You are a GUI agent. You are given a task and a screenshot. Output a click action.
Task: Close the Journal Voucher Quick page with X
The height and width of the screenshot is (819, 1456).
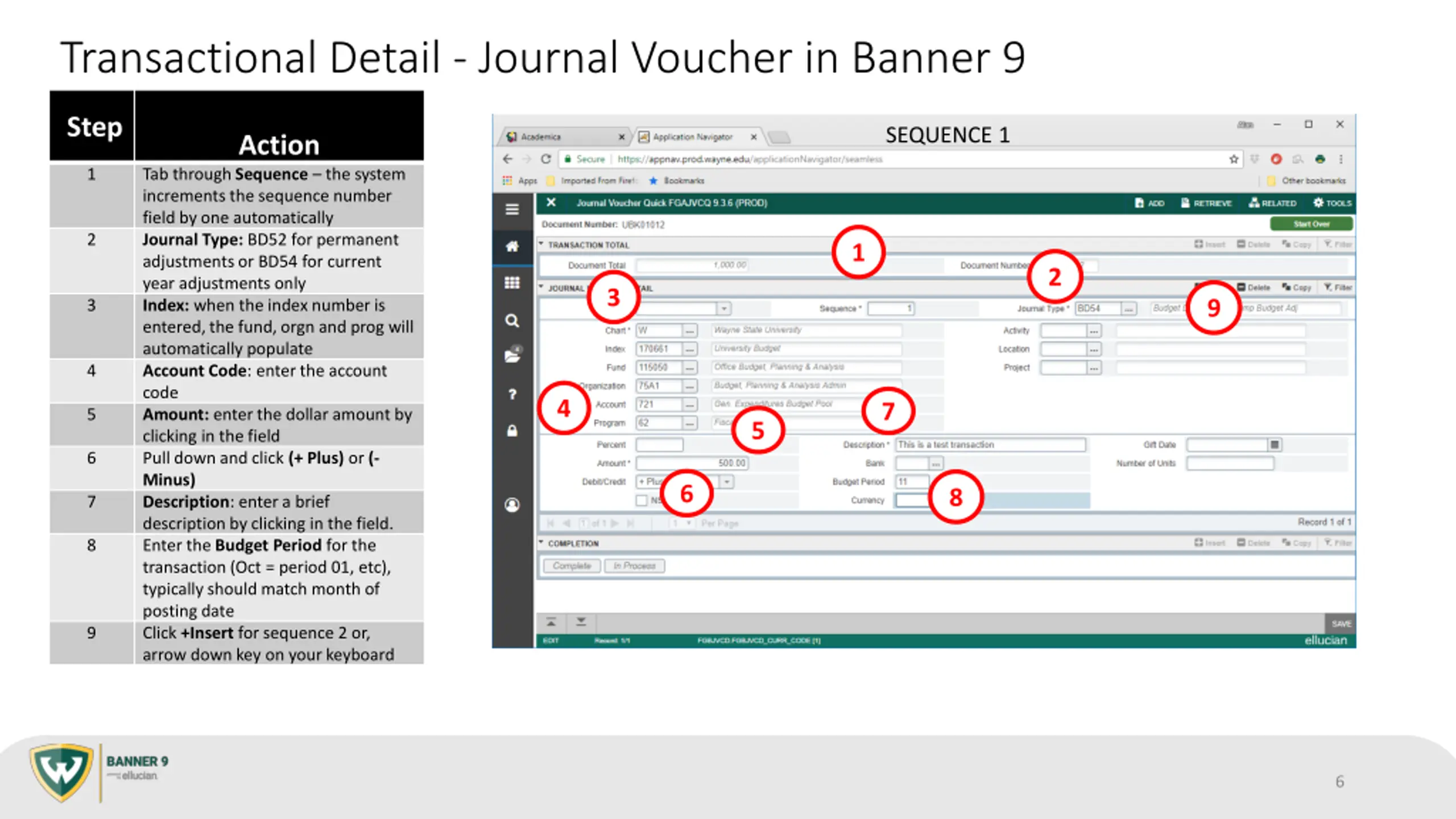click(x=551, y=202)
